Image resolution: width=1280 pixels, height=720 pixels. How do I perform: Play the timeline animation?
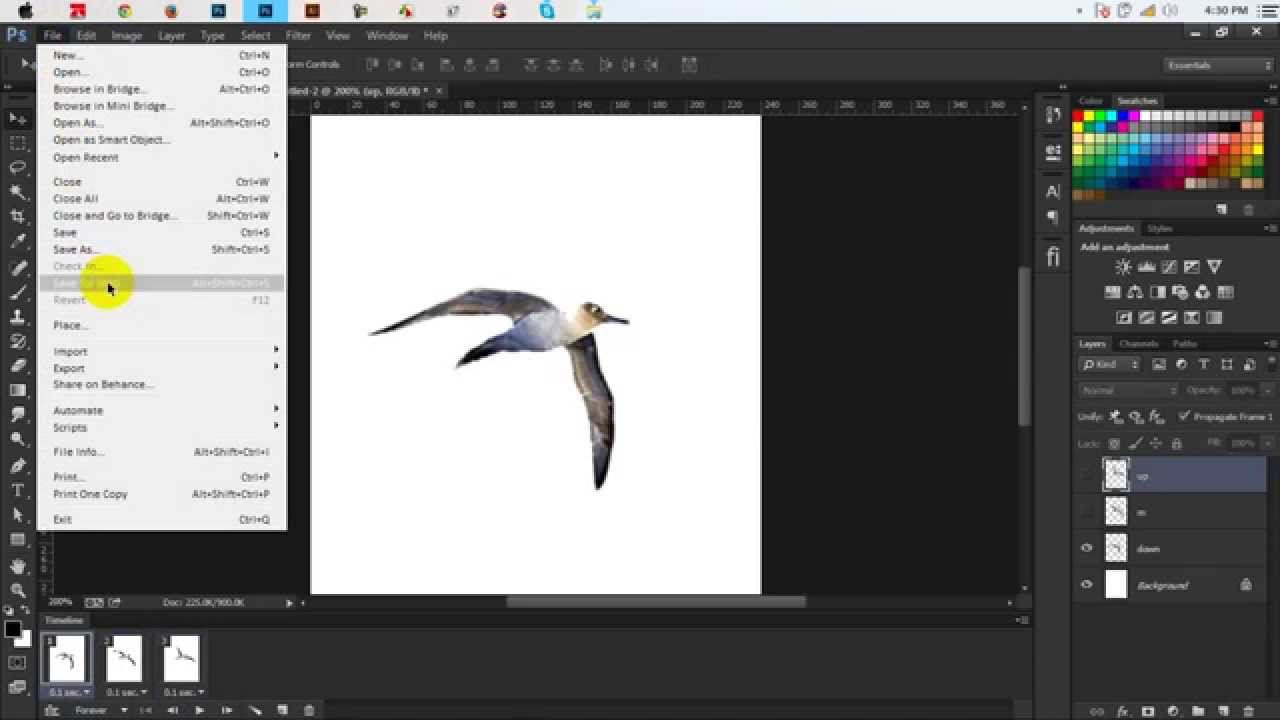click(199, 710)
